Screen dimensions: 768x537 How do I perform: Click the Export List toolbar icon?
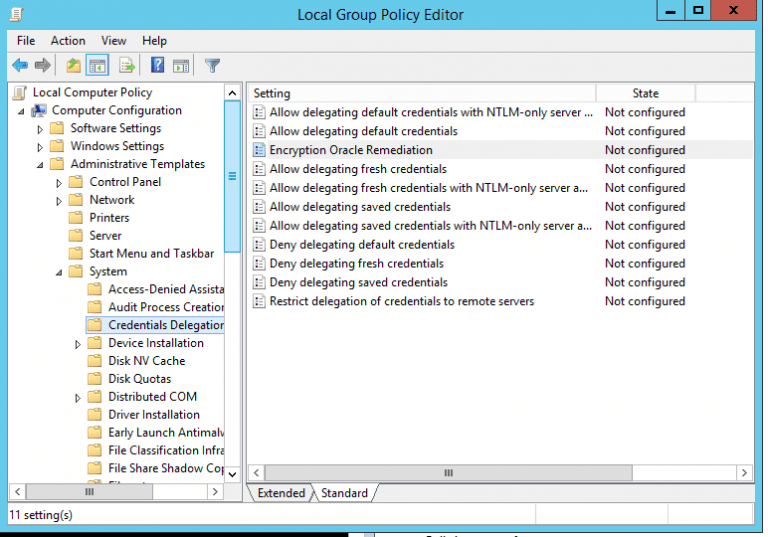tap(127, 65)
